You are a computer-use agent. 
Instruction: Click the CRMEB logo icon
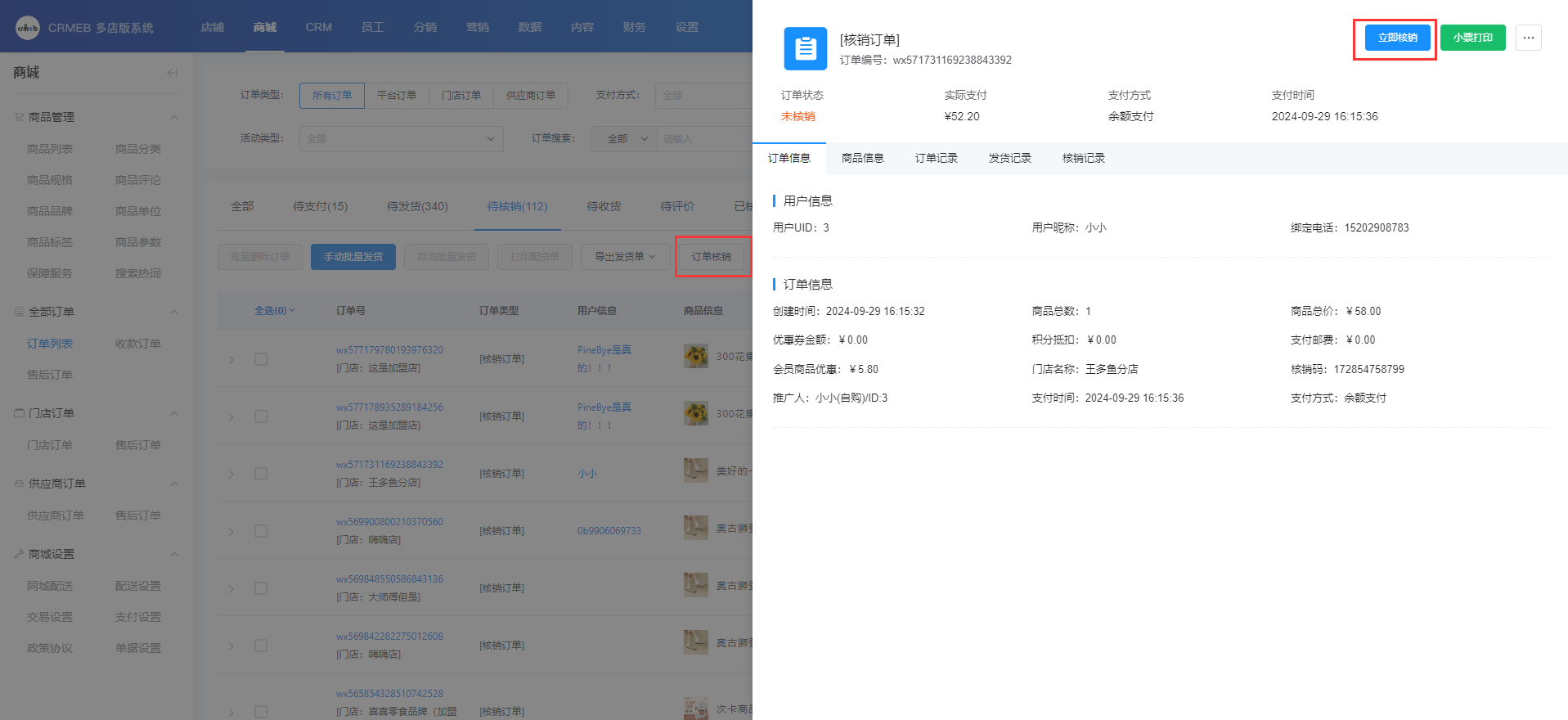(27, 28)
